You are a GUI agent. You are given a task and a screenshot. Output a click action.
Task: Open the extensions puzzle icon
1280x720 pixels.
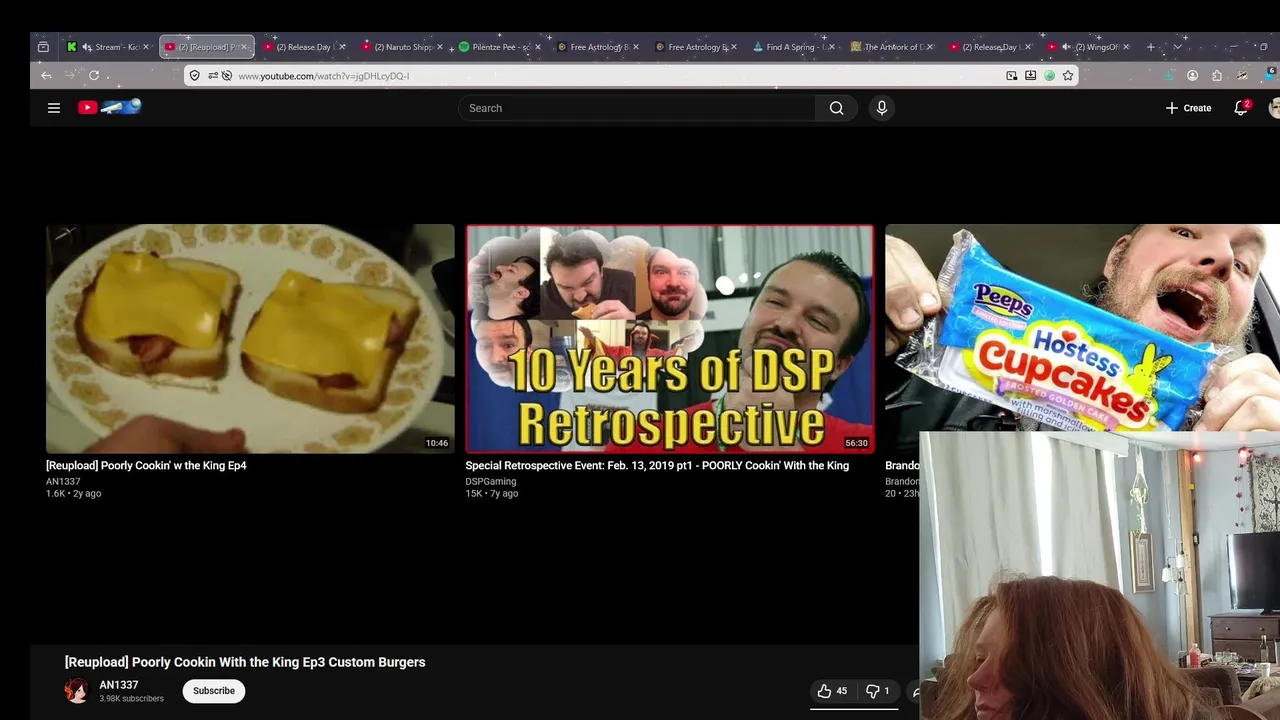coord(1216,75)
